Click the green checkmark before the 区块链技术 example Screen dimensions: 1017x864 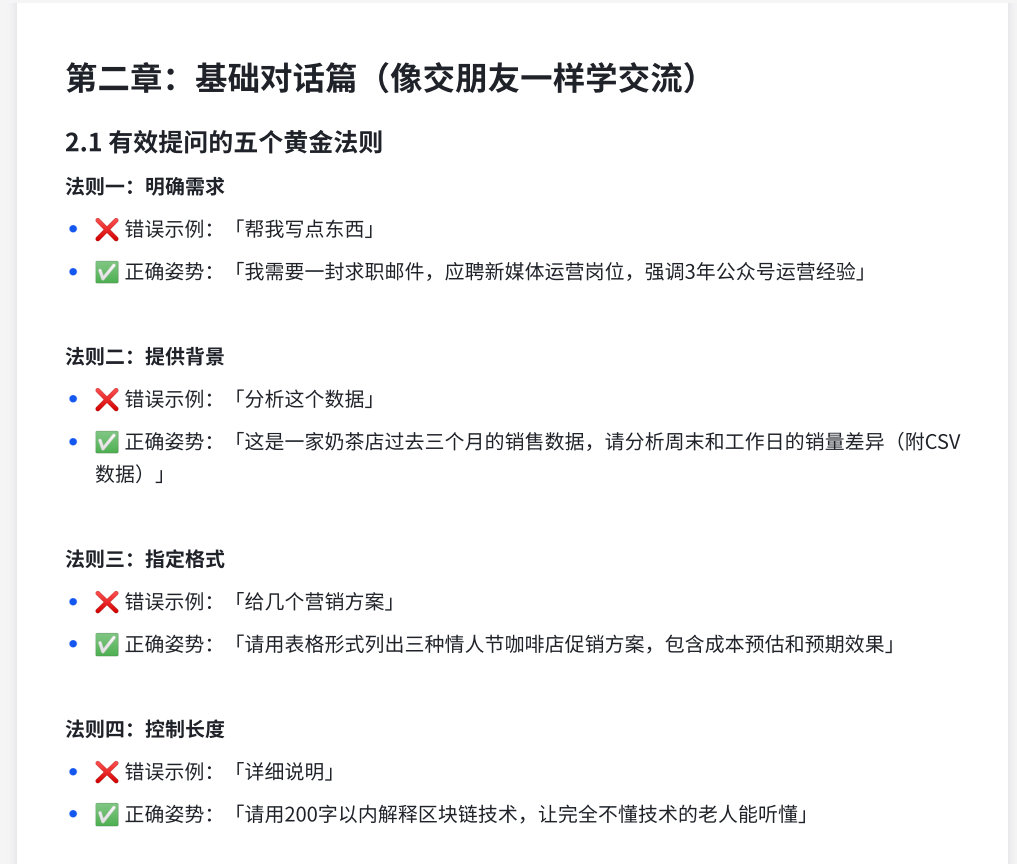coord(107,814)
